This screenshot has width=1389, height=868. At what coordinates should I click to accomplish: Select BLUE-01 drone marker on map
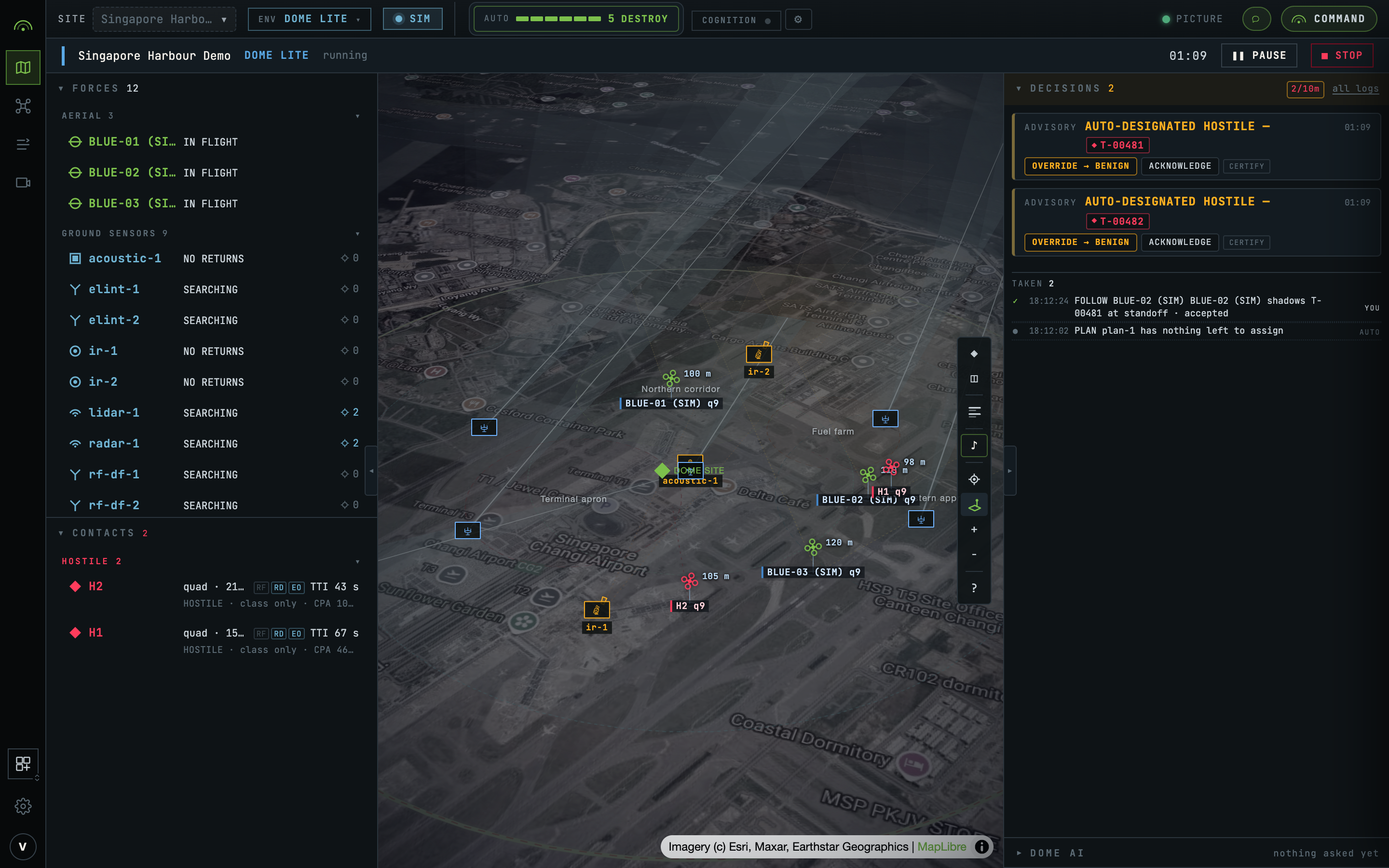tap(671, 378)
